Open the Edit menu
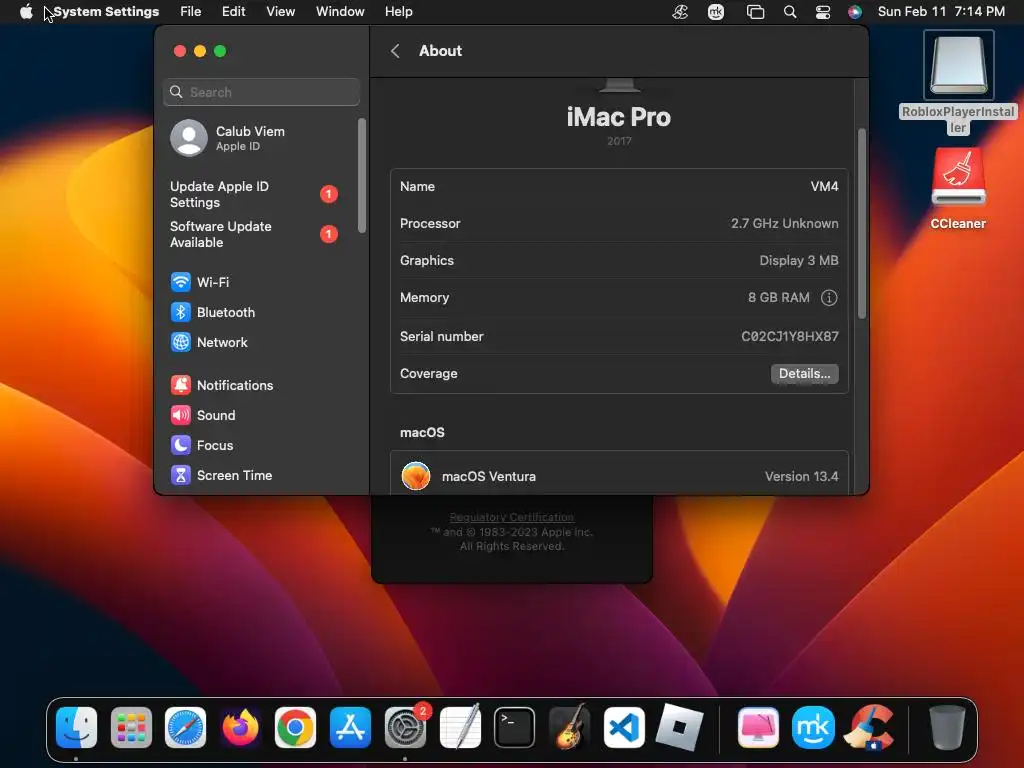The width and height of the screenshot is (1024, 768). tap(233, 12)
